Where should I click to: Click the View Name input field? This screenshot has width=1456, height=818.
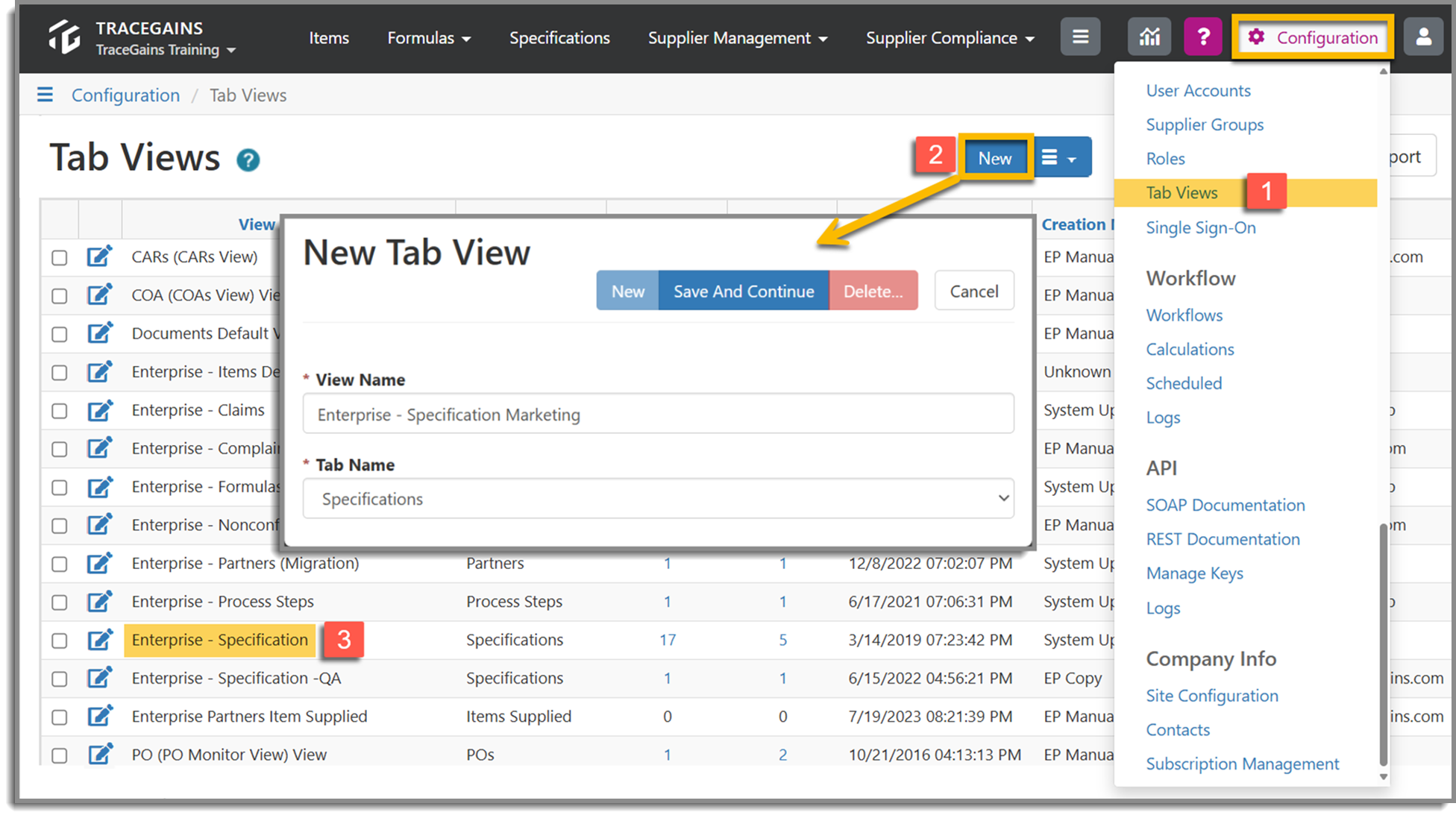pos(658,414)
